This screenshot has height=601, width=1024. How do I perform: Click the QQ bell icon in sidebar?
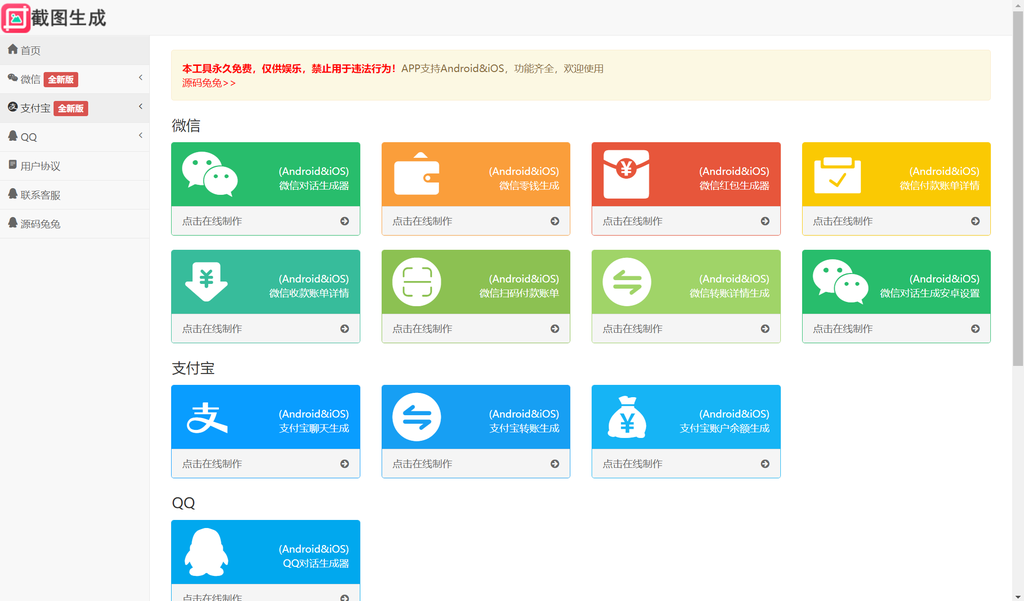click(12, 136)
